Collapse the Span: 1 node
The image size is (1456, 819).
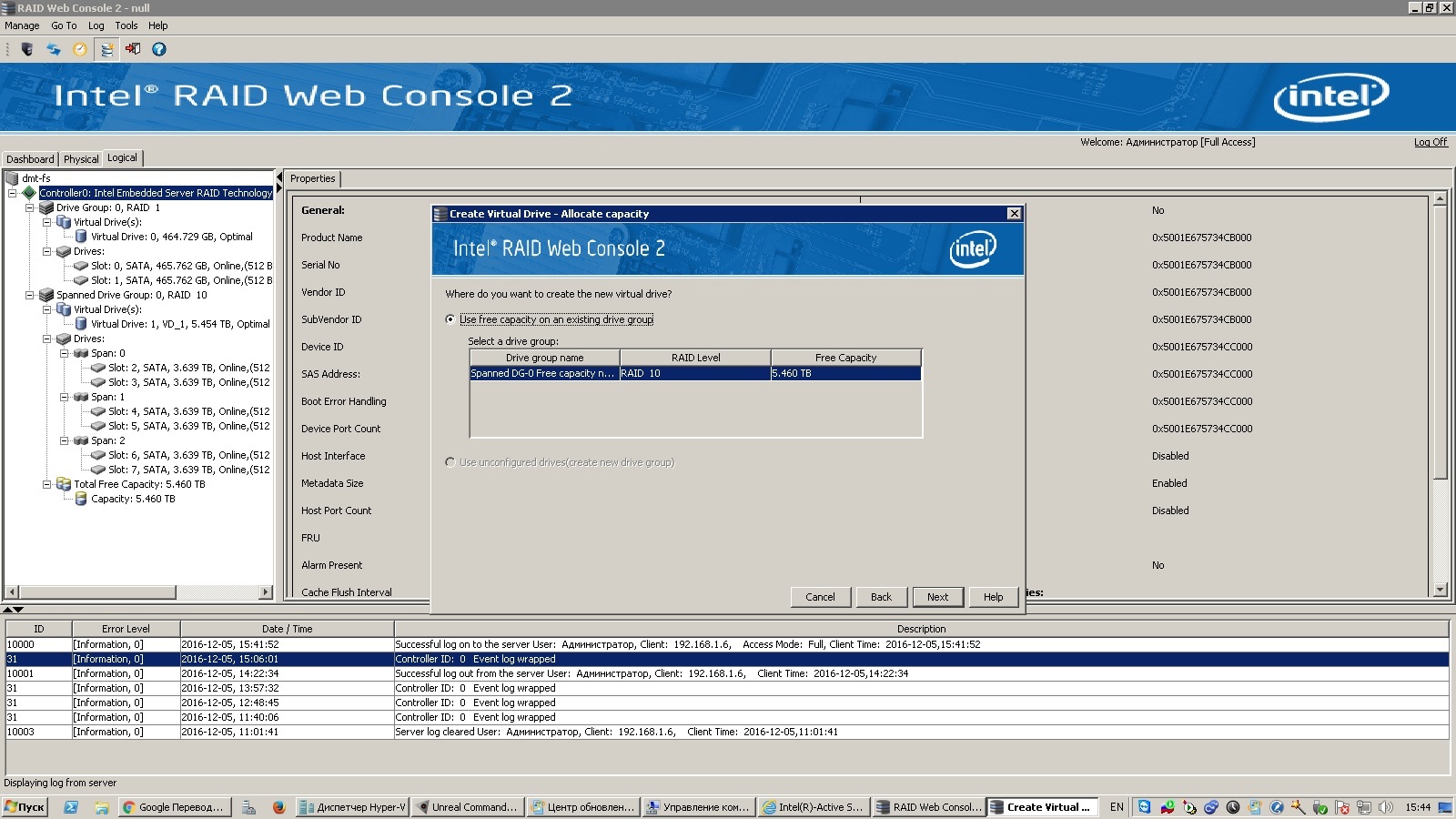click(x=64, y=397)
